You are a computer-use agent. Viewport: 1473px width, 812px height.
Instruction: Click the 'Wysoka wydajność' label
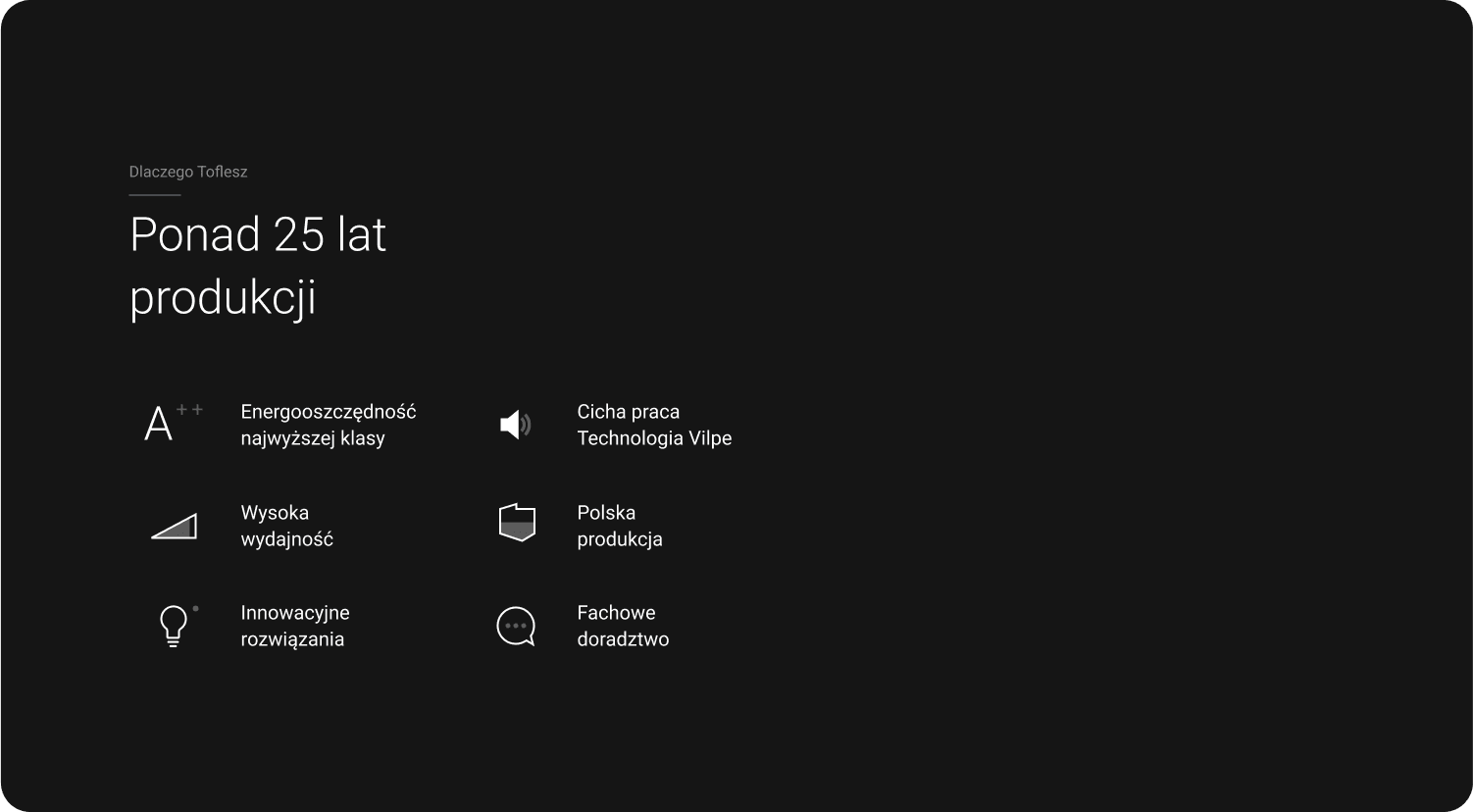tap(286, 526)
